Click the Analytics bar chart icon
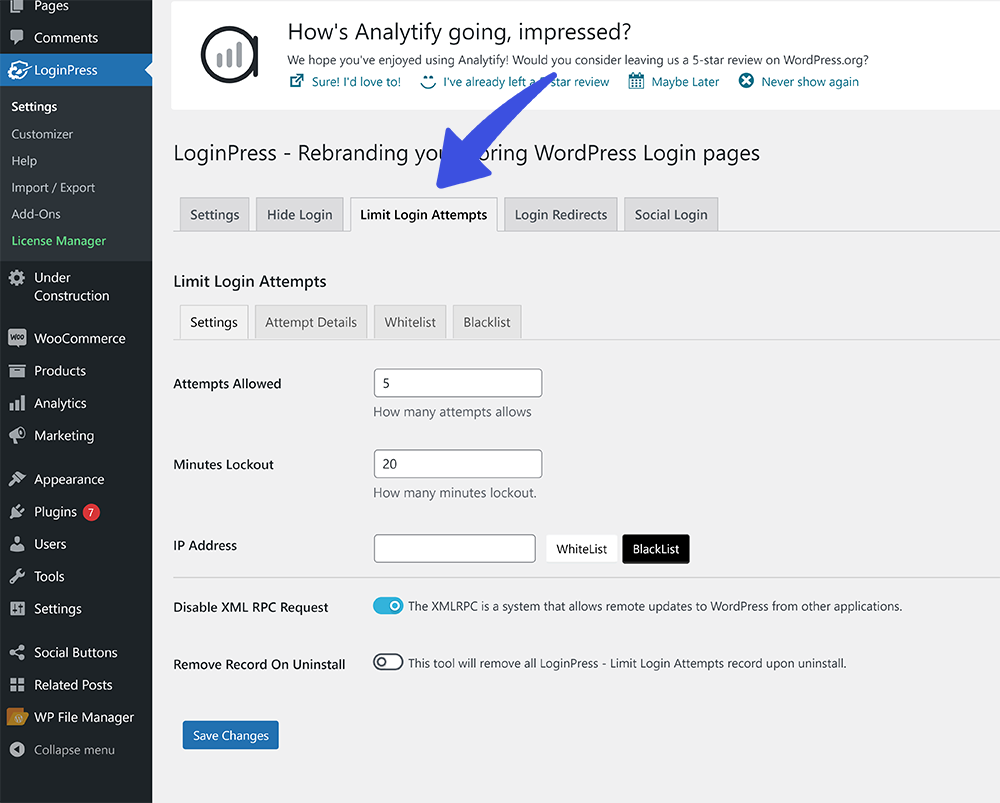The width and height of the screenshot is (1000, 803). (17, 403)
